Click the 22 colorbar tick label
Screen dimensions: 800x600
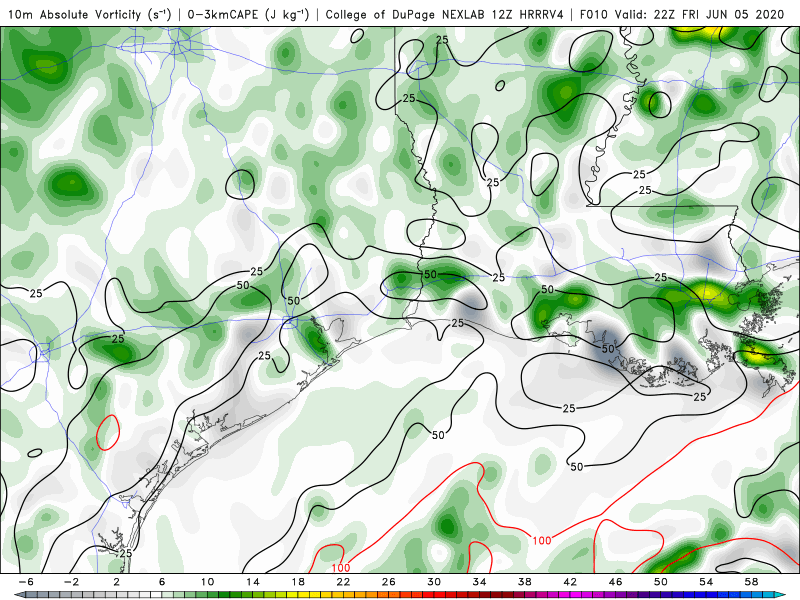pyautogui.click(x=343, y=582)
